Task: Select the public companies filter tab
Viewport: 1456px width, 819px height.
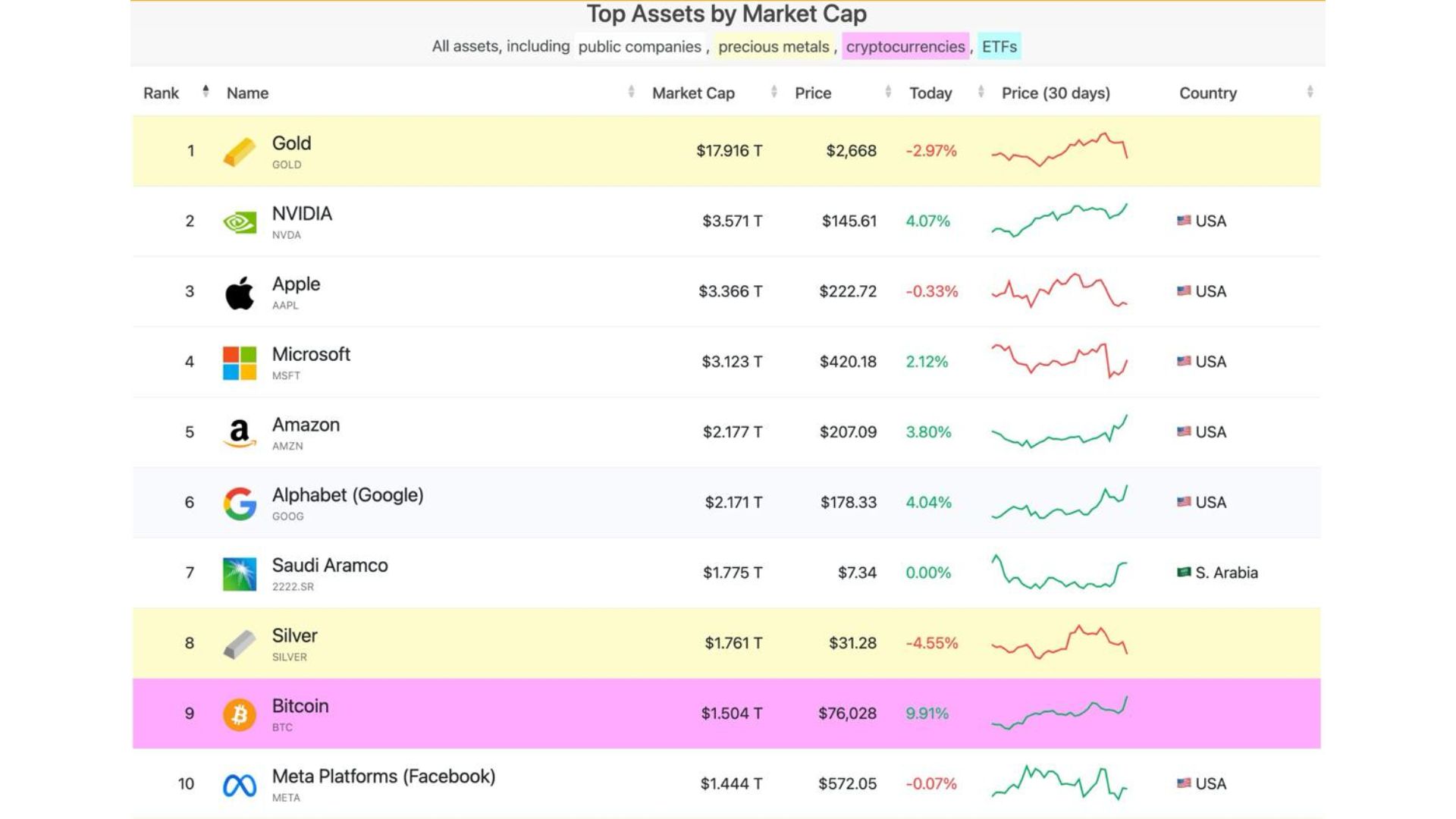Action: pos(639,46)
